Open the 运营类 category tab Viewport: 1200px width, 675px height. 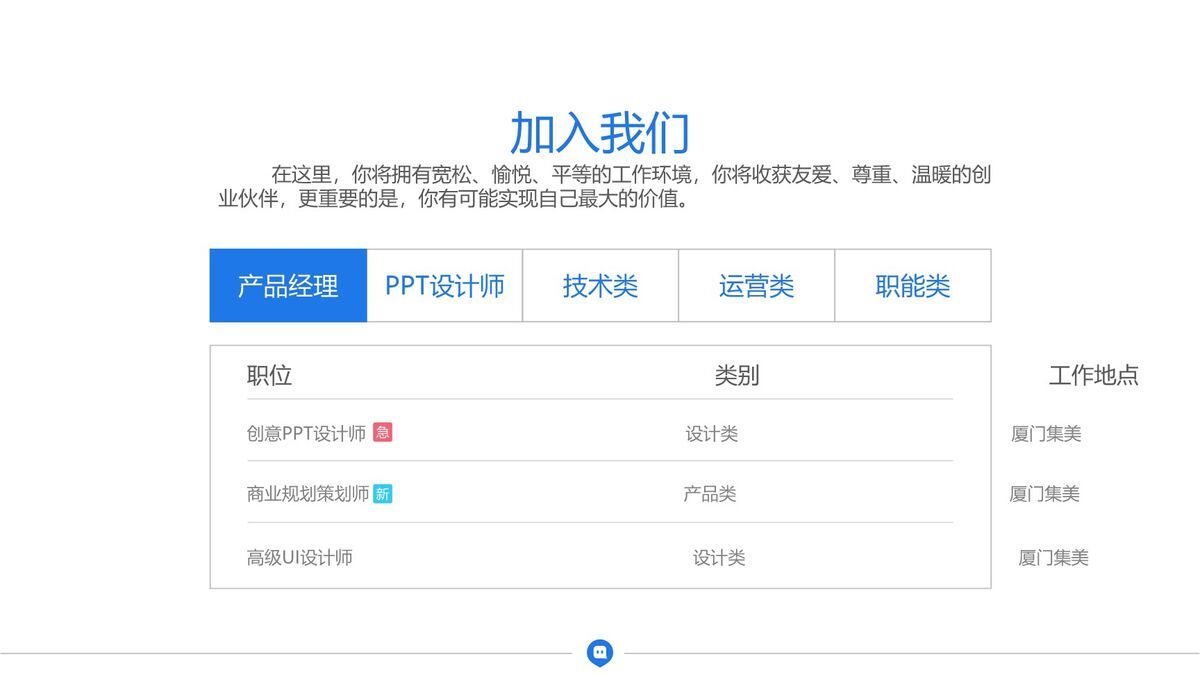[x=757, y=286]
